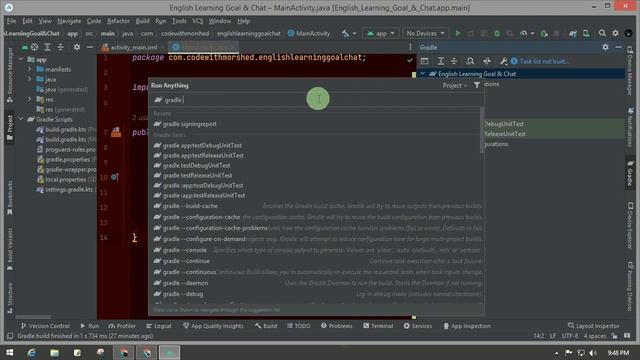Expand the manifests folder
The width and height of the screenshot is (640, 360).
(29, 69)
